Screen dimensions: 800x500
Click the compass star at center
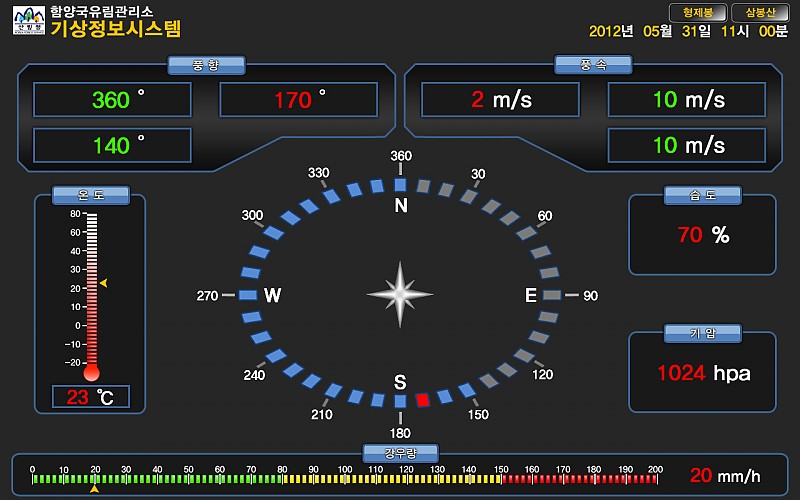400,295
